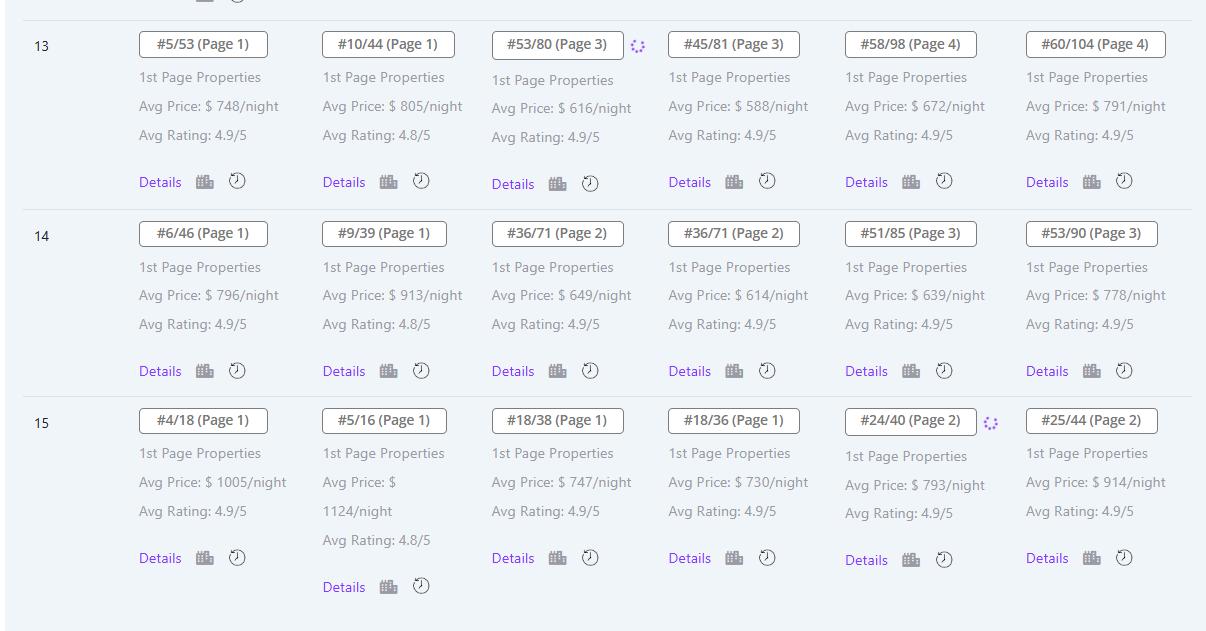Click the #25/44 (Page 2) rank button
Viewport: 1206px width, 631px height.
click(1091, 420)
